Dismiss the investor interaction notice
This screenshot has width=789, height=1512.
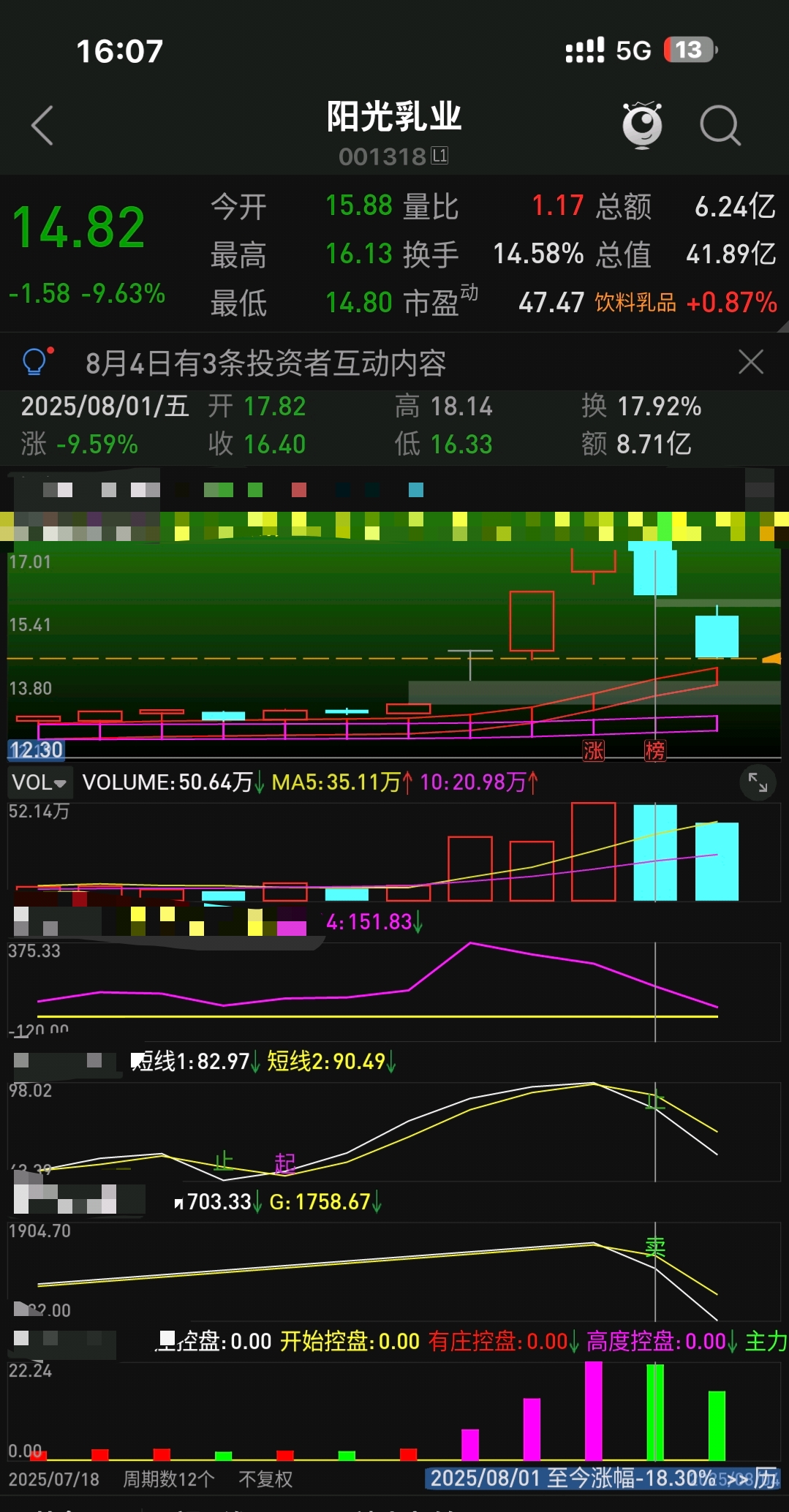[x=751, y=362]
